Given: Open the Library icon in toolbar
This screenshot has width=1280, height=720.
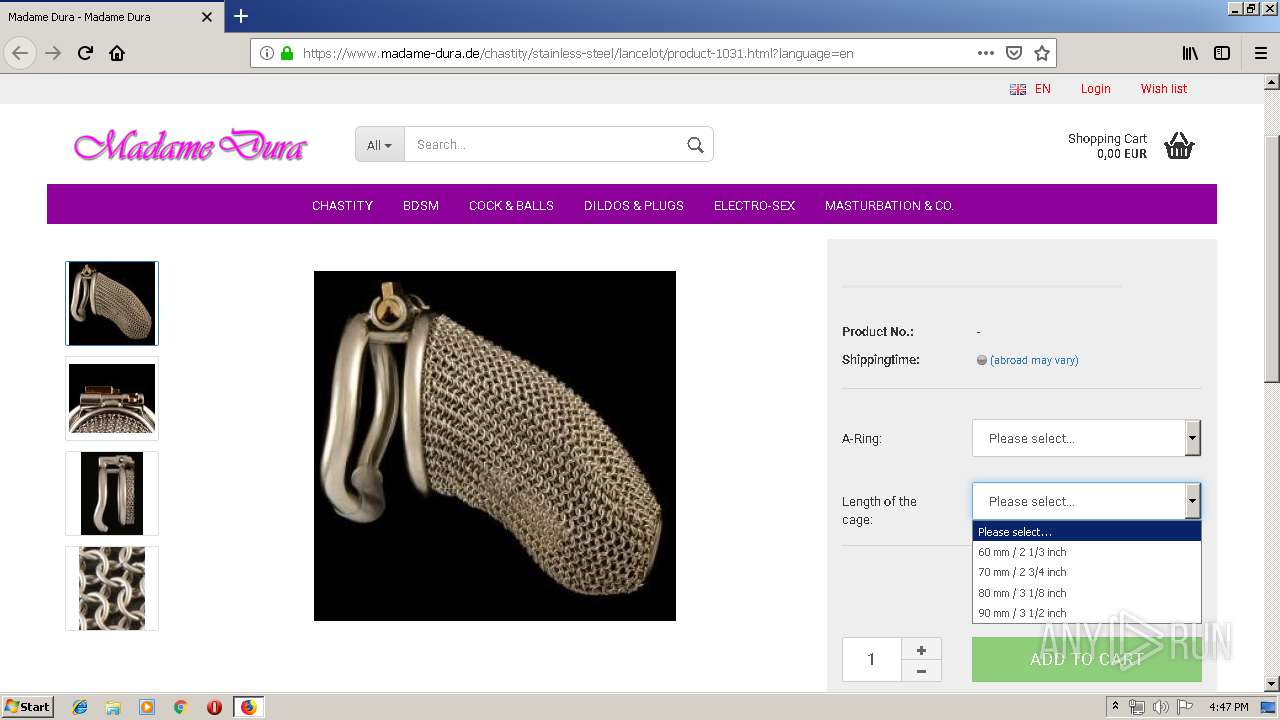Looking at the screenshot, I should pyautogui.click(x=1190, y=53).
